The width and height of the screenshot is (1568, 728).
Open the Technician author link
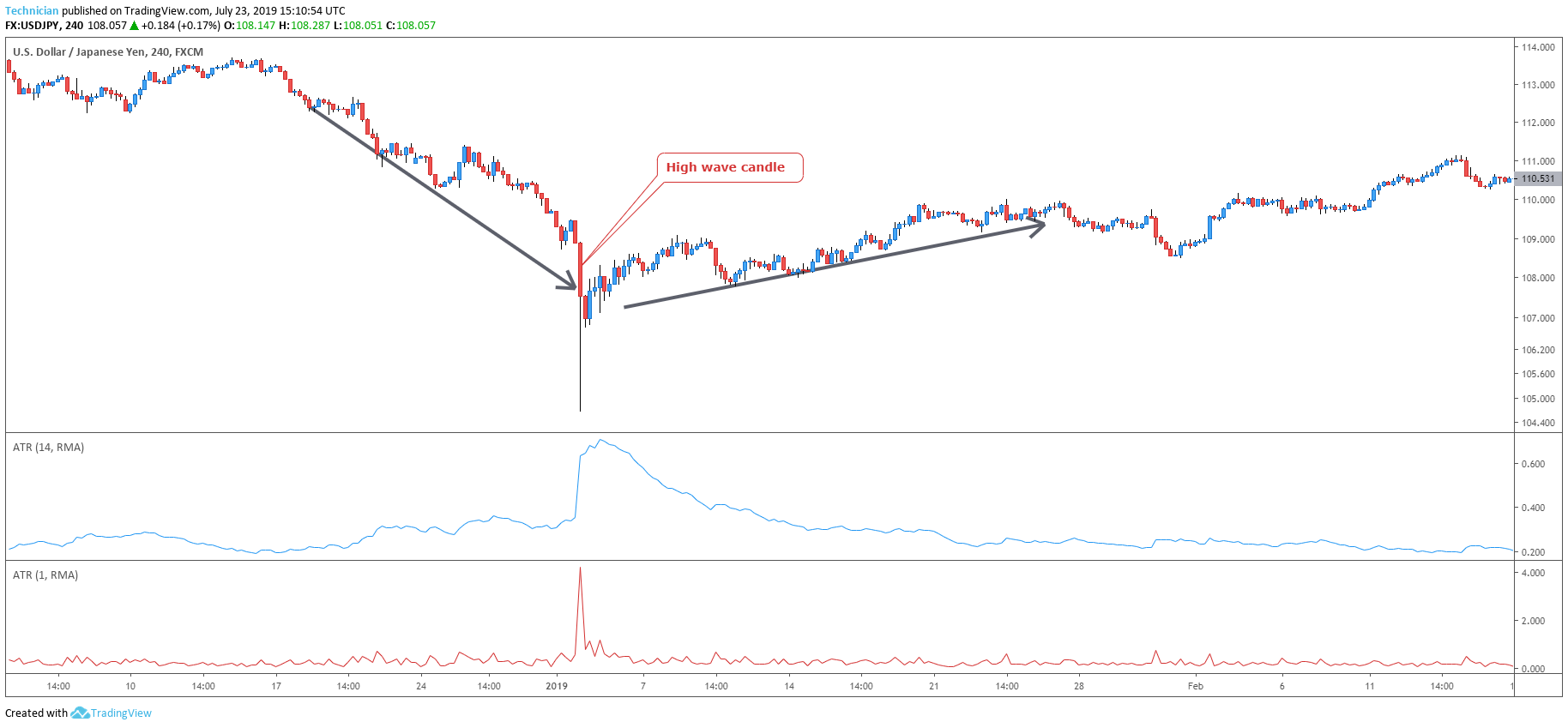tap(32, 11)
